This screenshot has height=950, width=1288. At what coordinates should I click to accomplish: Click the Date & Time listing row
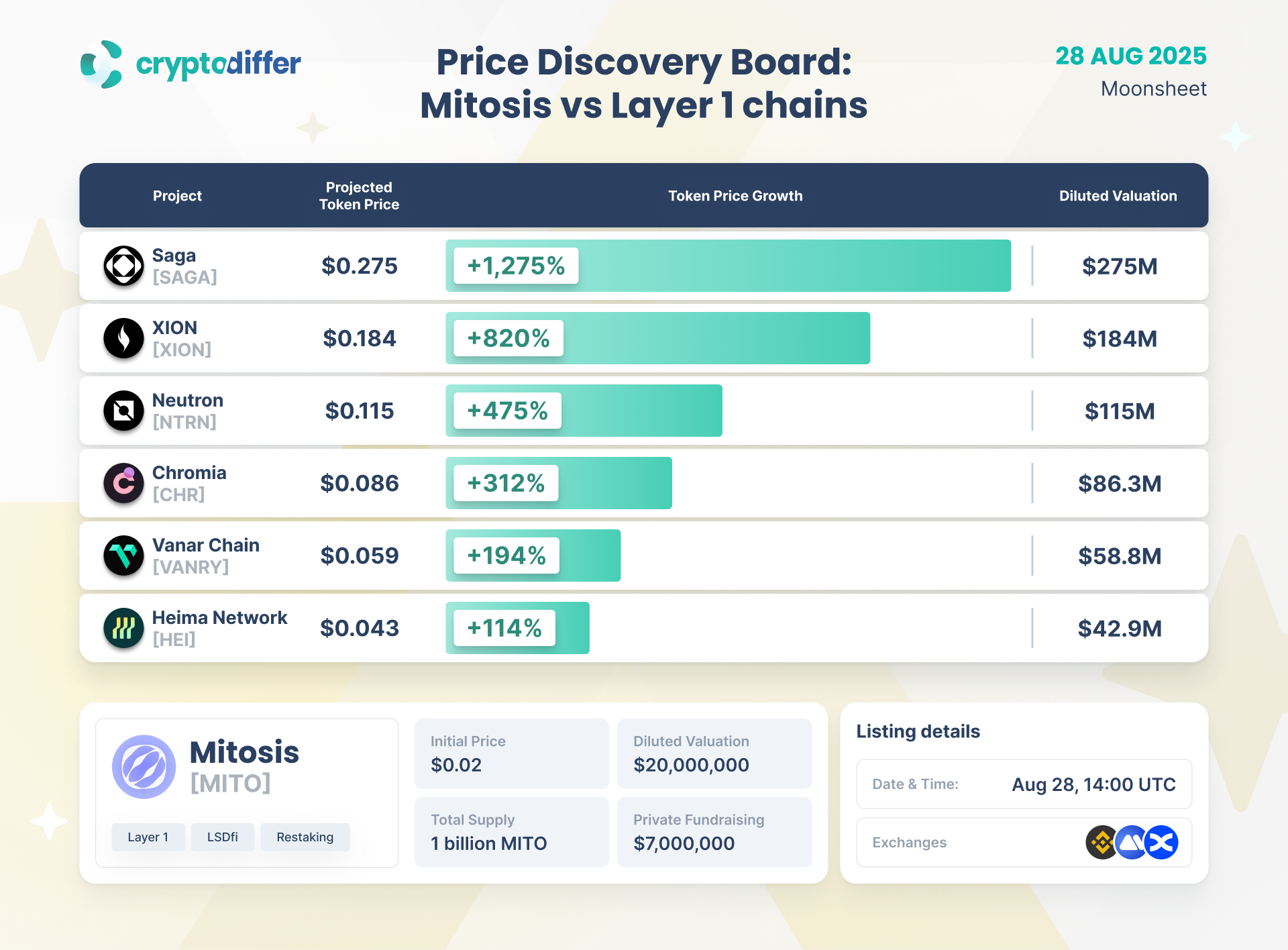1024,784
